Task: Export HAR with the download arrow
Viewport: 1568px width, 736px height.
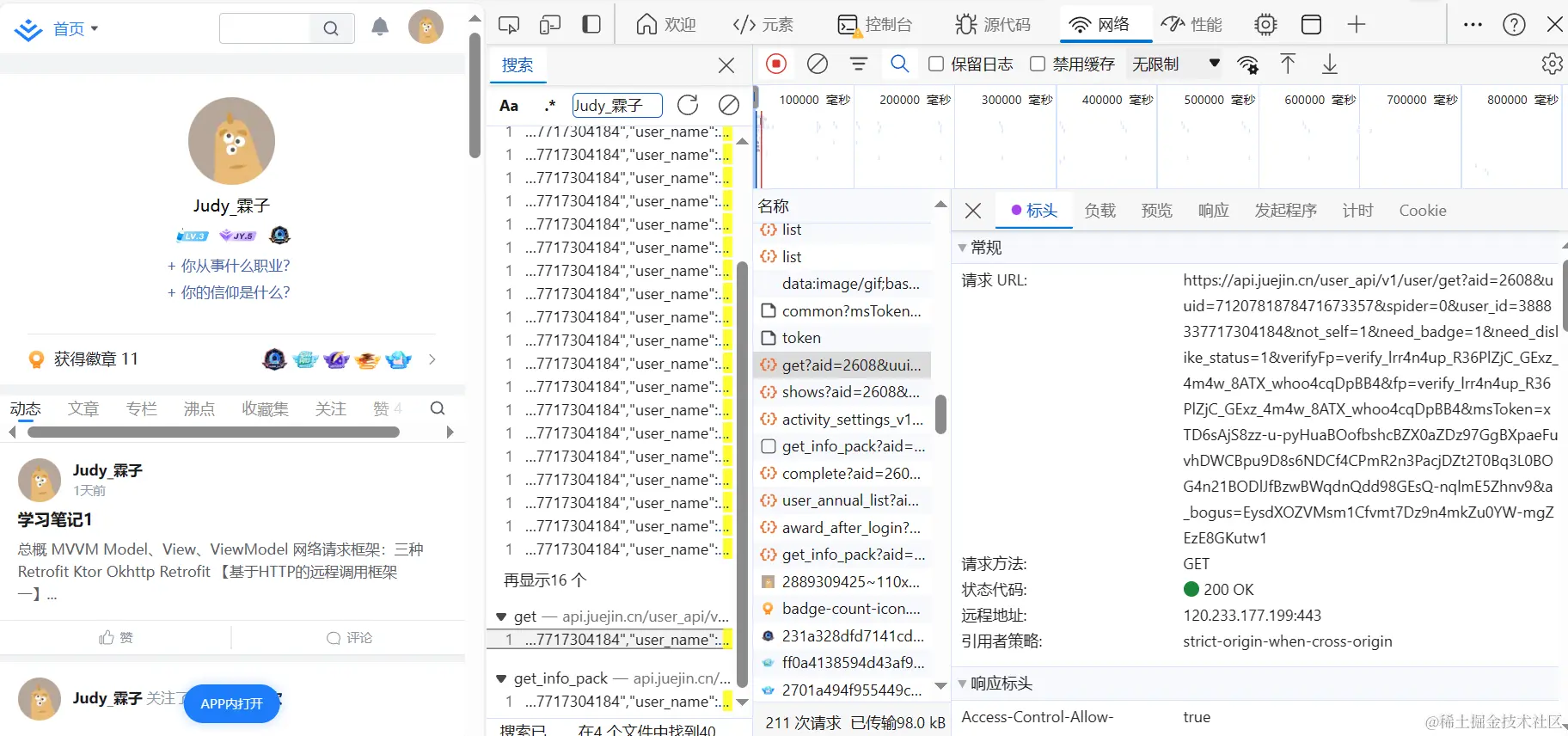Action: click(1330, 64)
